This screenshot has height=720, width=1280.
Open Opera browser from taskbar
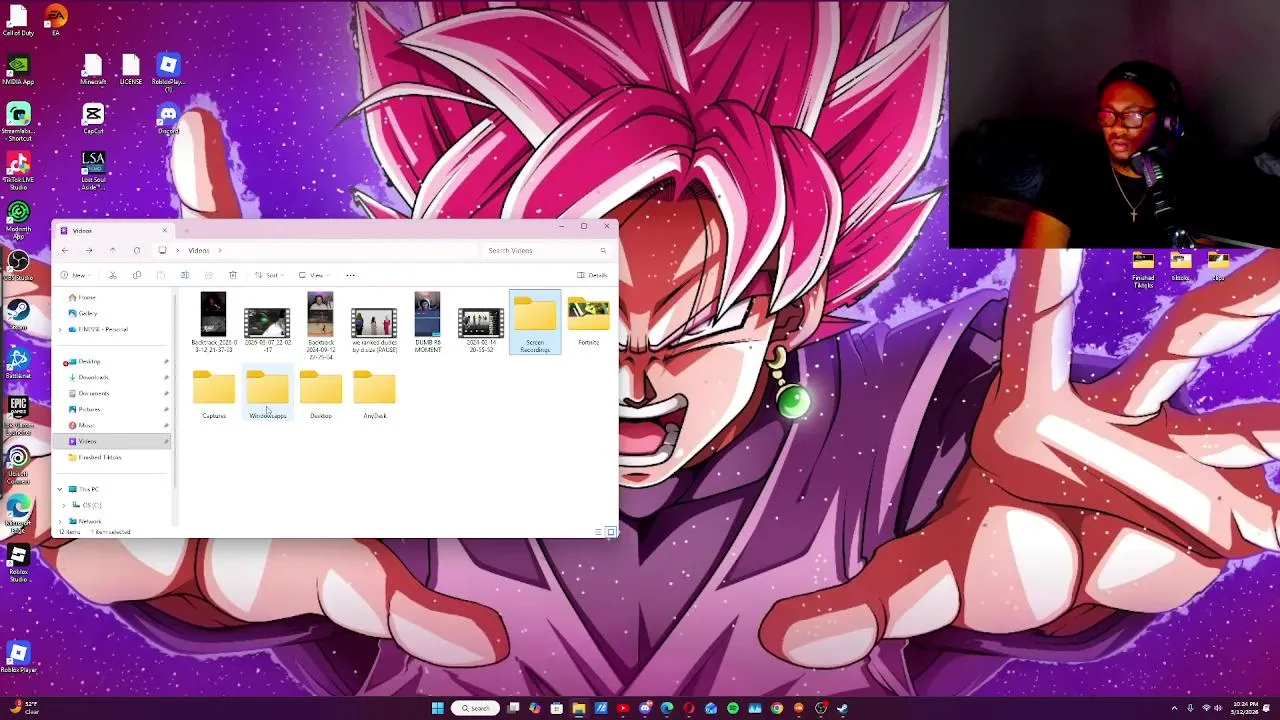click(x=689, y=708)
